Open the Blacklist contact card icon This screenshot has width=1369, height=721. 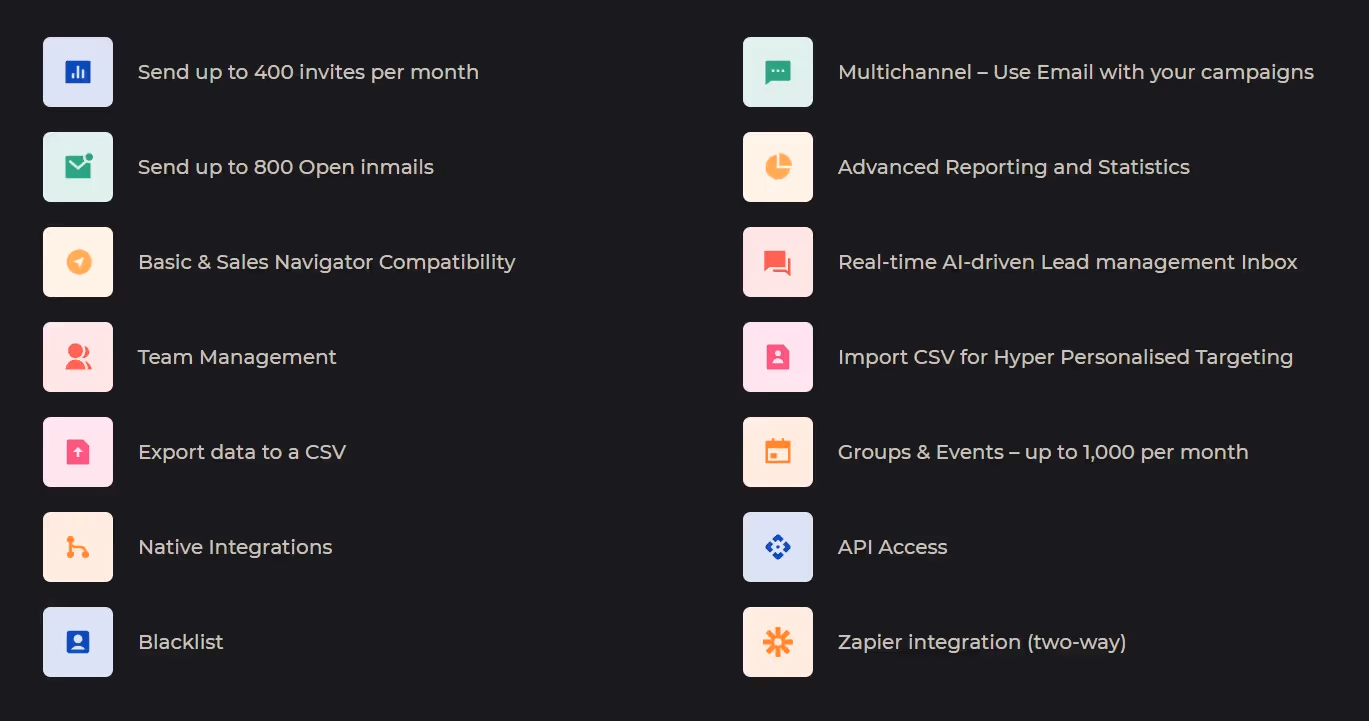77,641
